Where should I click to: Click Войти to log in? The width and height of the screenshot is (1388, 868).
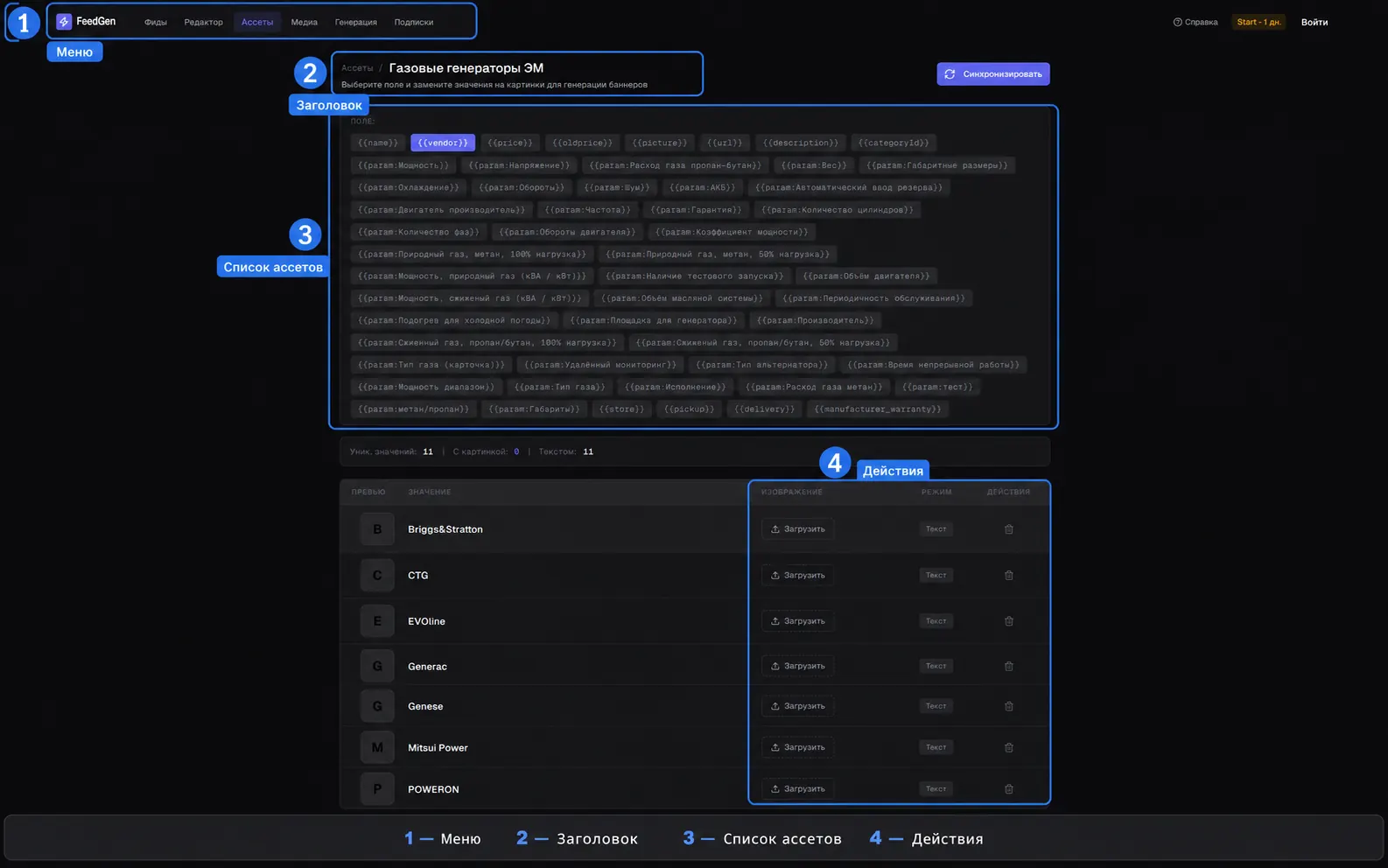click(x=1314, y=22)
